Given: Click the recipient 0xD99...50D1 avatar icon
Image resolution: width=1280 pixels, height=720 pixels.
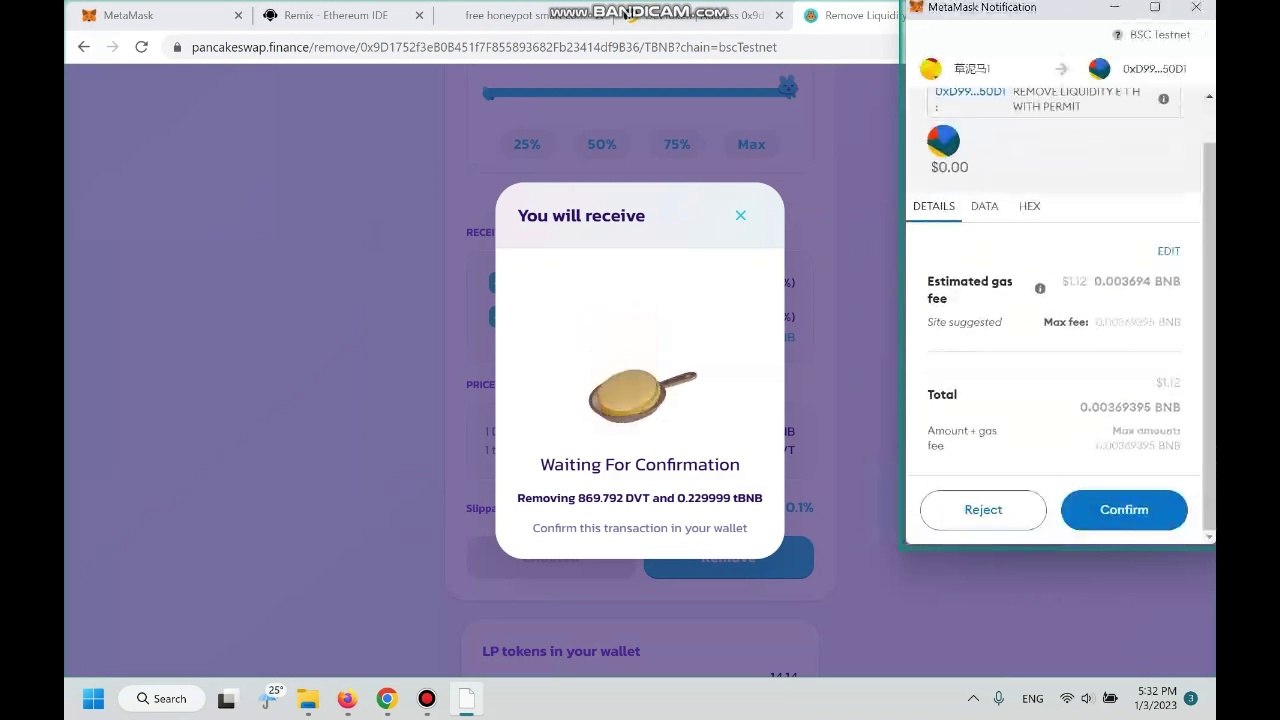Looking at the screenshot, I should pos(1099,69).
